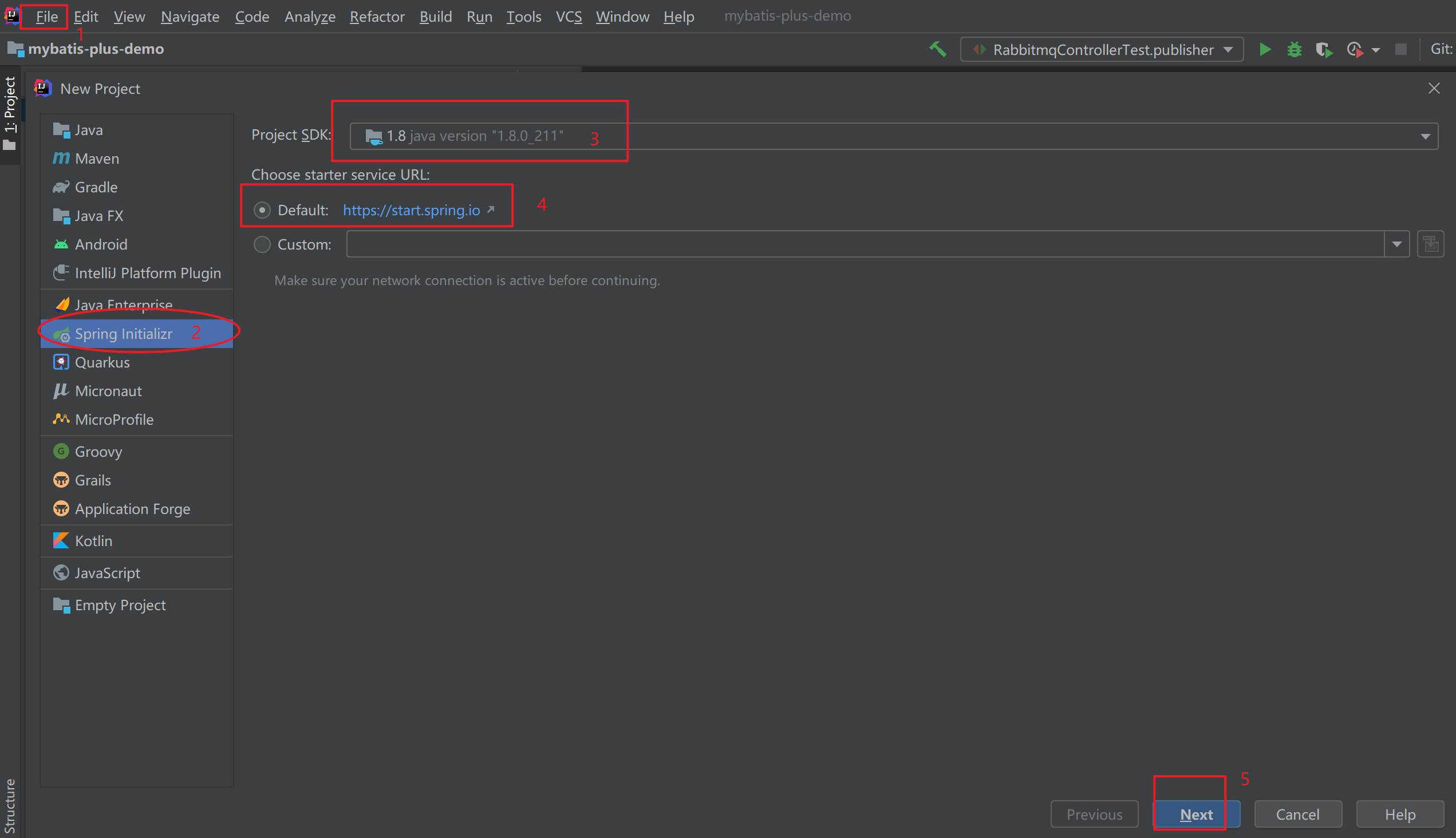Select Maven project type
This screenshot has width=1456, height=838.
pyautogui.click(x=137, y=159)
